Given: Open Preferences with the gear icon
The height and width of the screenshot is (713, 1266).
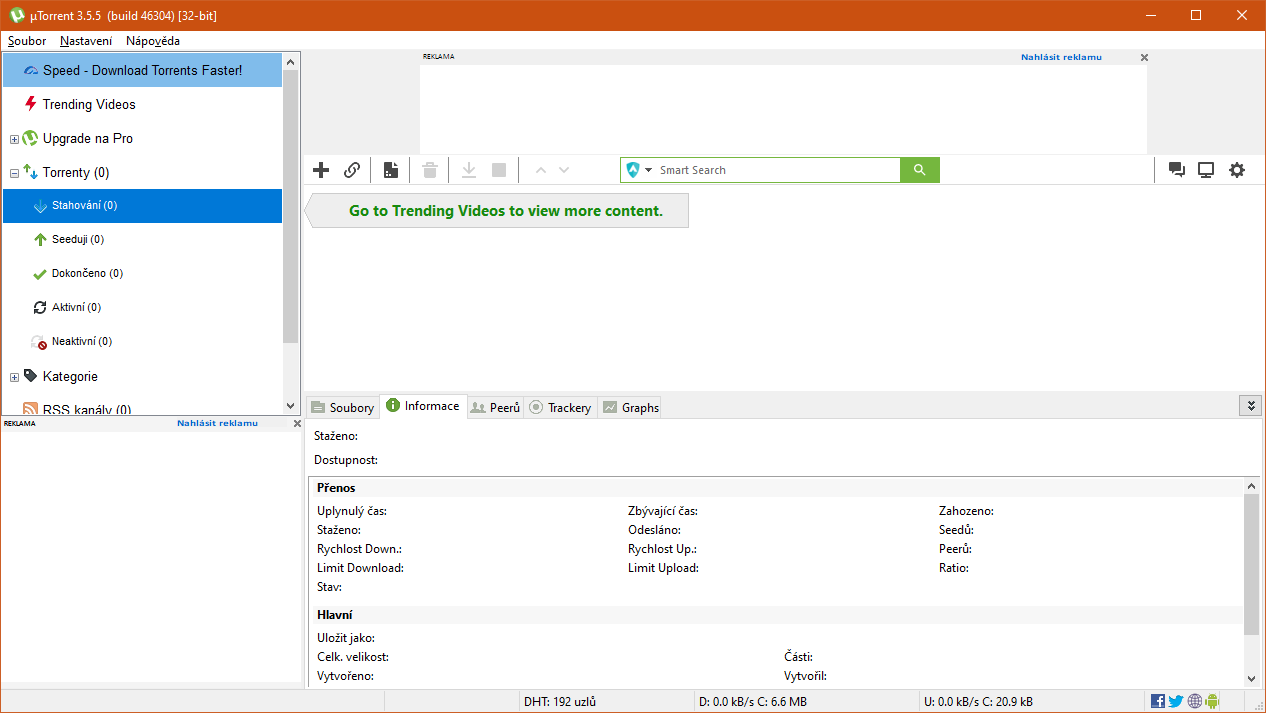Looking at the screenshot, I should (x=1237, y=170).
